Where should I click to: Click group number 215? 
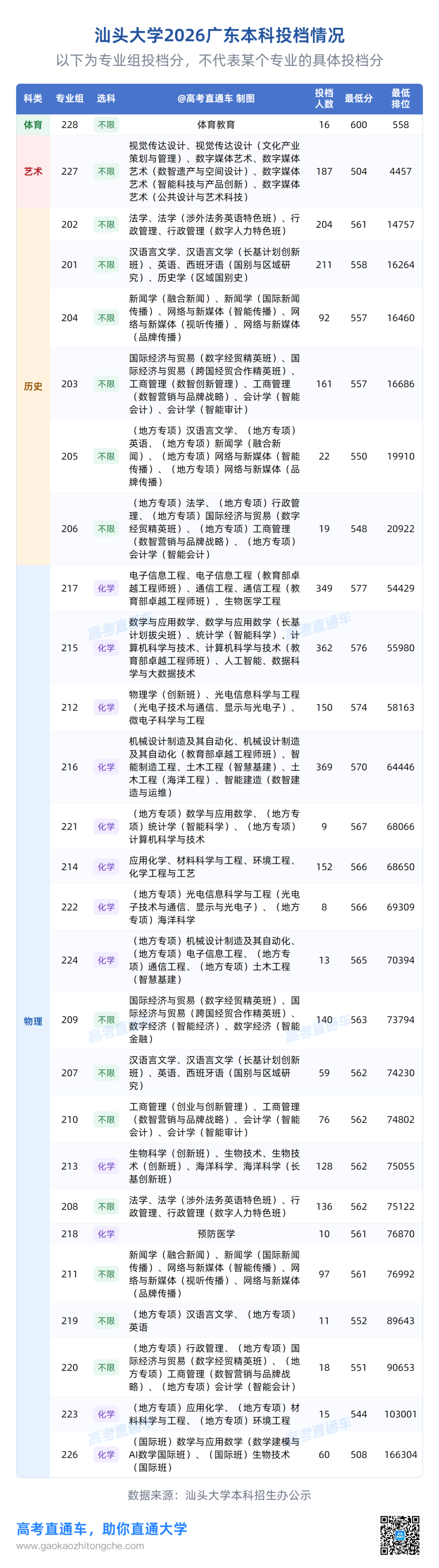click(70, 648)
